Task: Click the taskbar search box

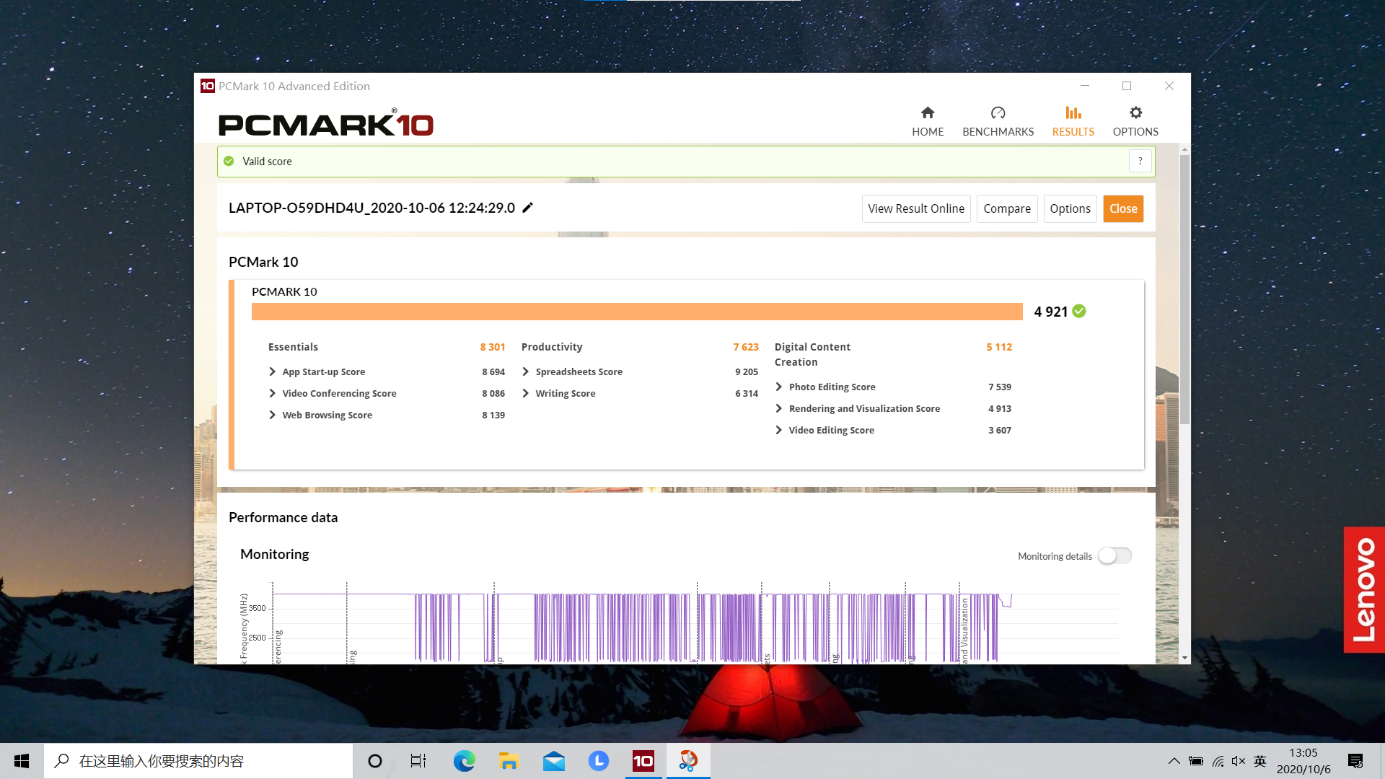Action: pos(198,761)
